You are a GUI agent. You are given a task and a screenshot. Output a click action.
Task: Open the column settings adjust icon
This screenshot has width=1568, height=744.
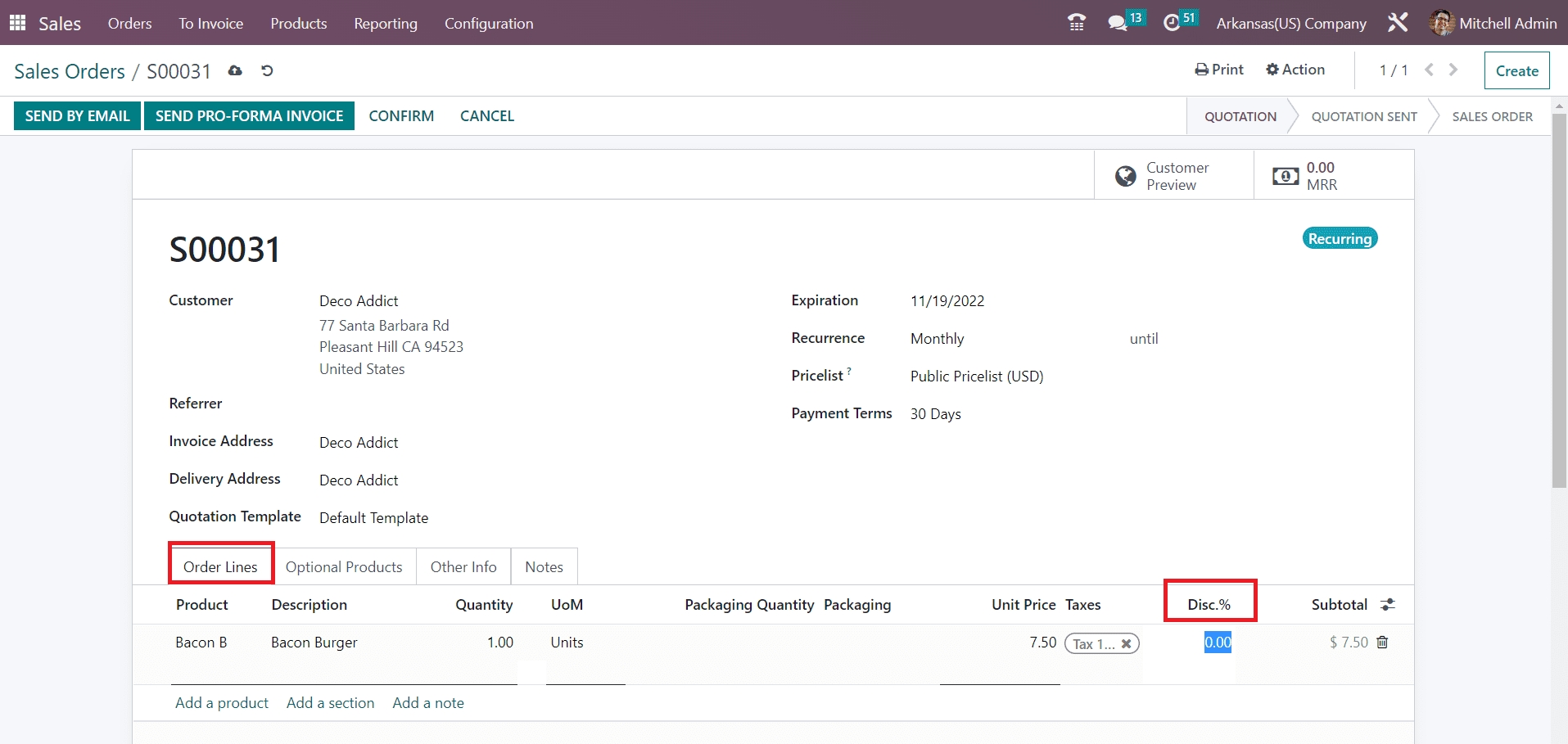(x=1387, y=605)
